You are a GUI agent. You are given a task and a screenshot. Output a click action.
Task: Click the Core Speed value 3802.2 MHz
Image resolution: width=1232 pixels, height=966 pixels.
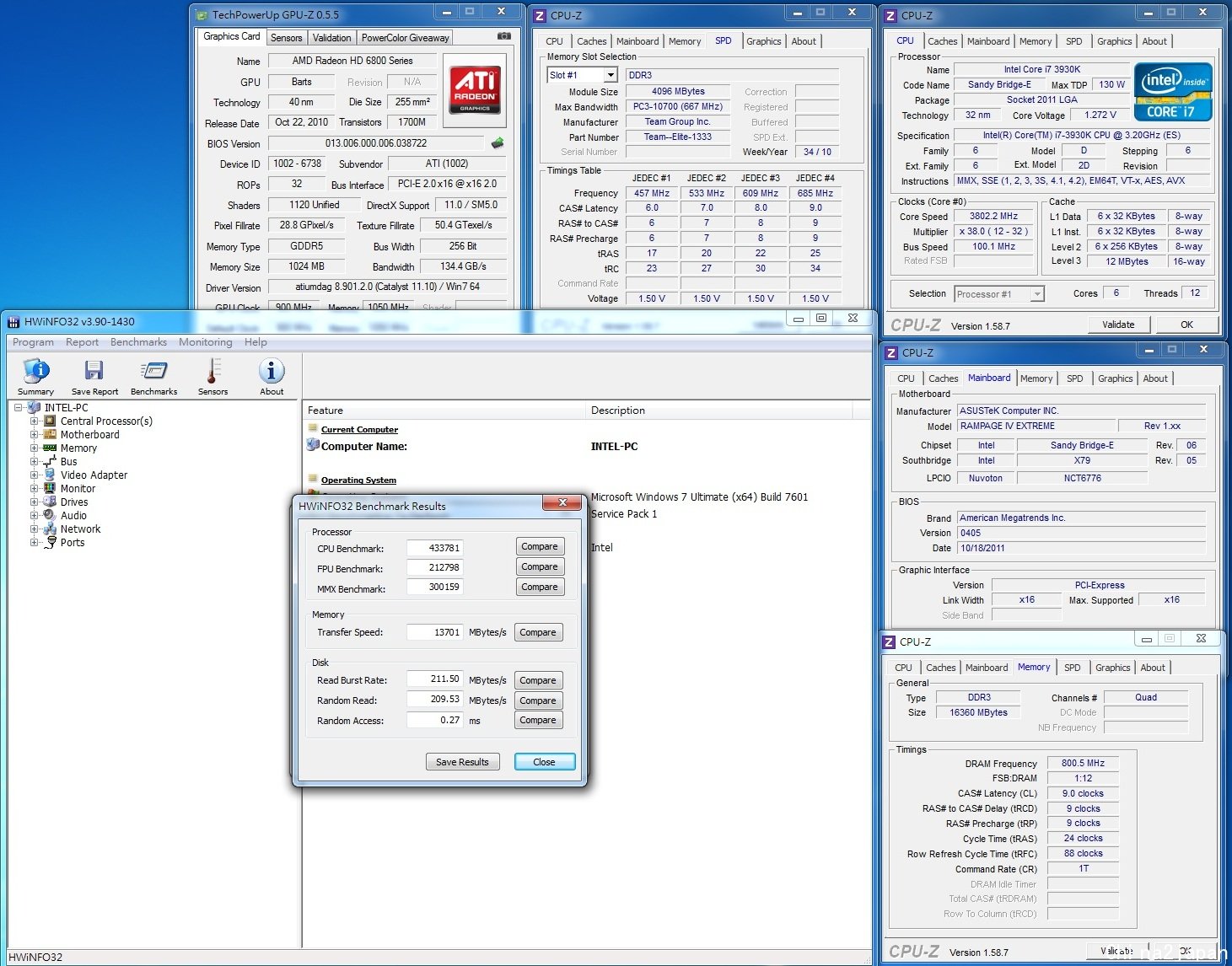[993, 216]
